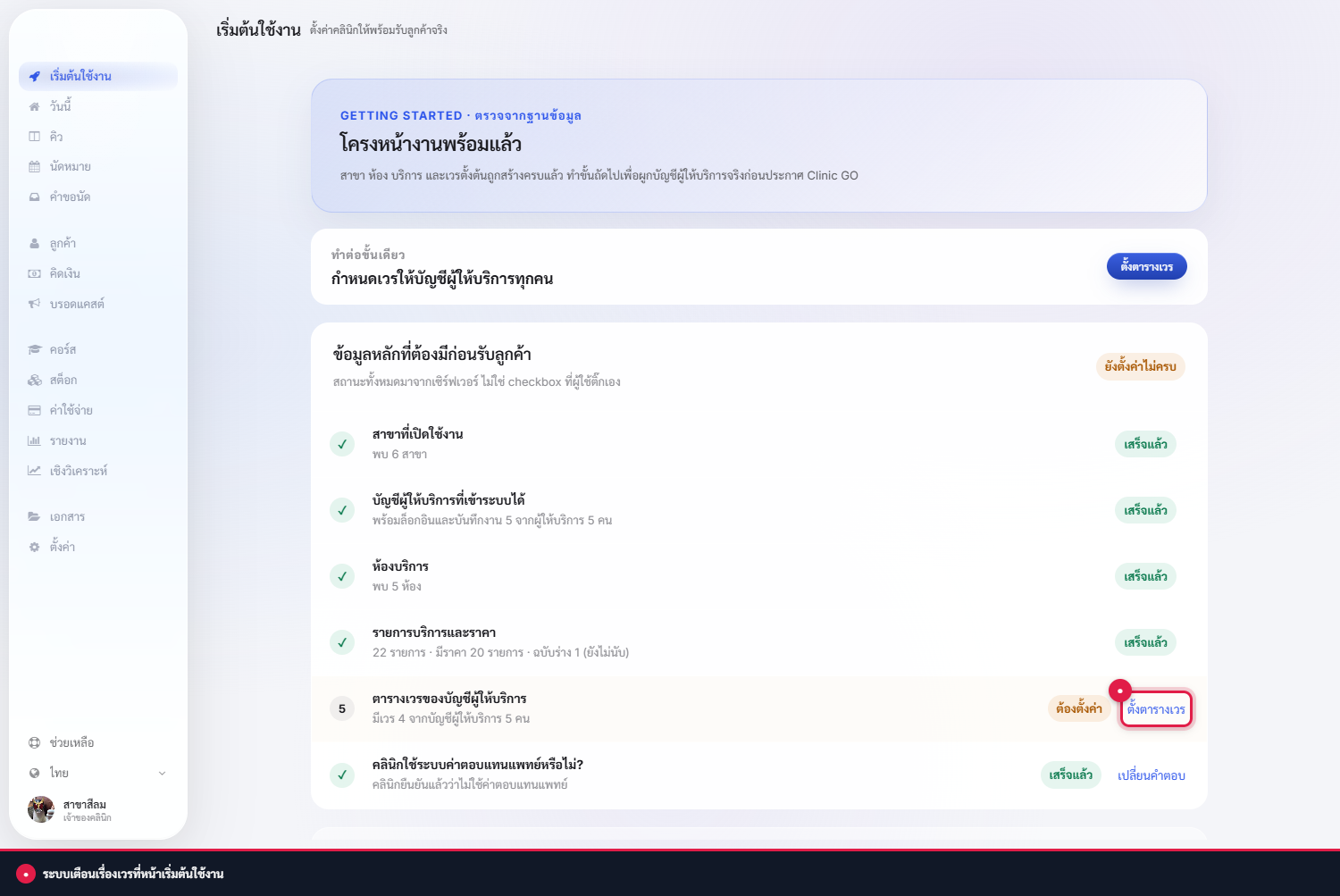This screenshot has height=896, width=1340.
Task: Open เอกสาร in the sidebar menu
Action: 97,517
